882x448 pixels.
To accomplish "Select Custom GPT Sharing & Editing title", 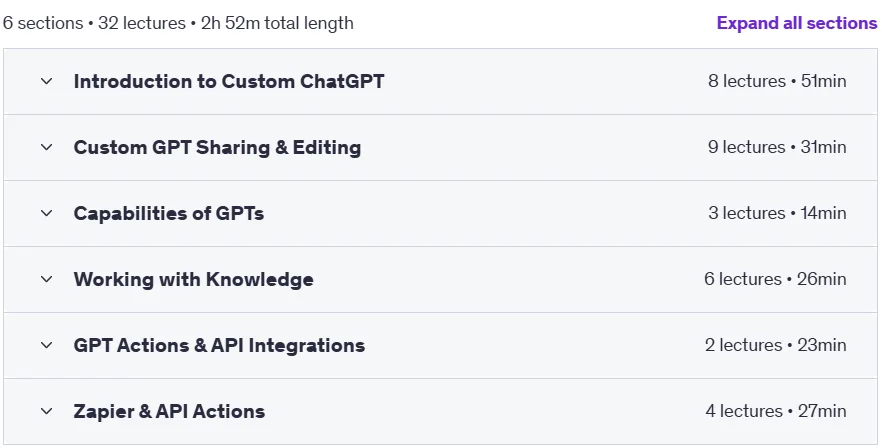I will [x=217, y=147].
